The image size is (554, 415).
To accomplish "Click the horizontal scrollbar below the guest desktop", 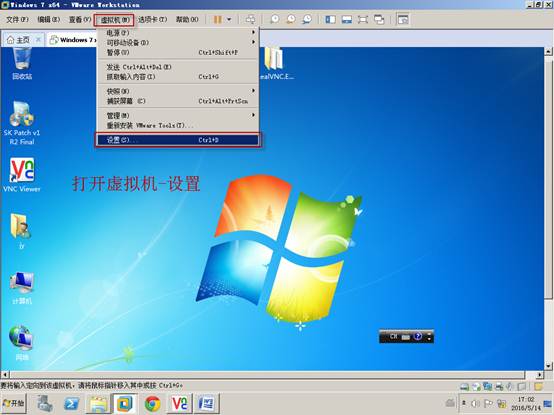I will [x=272, y=374].
